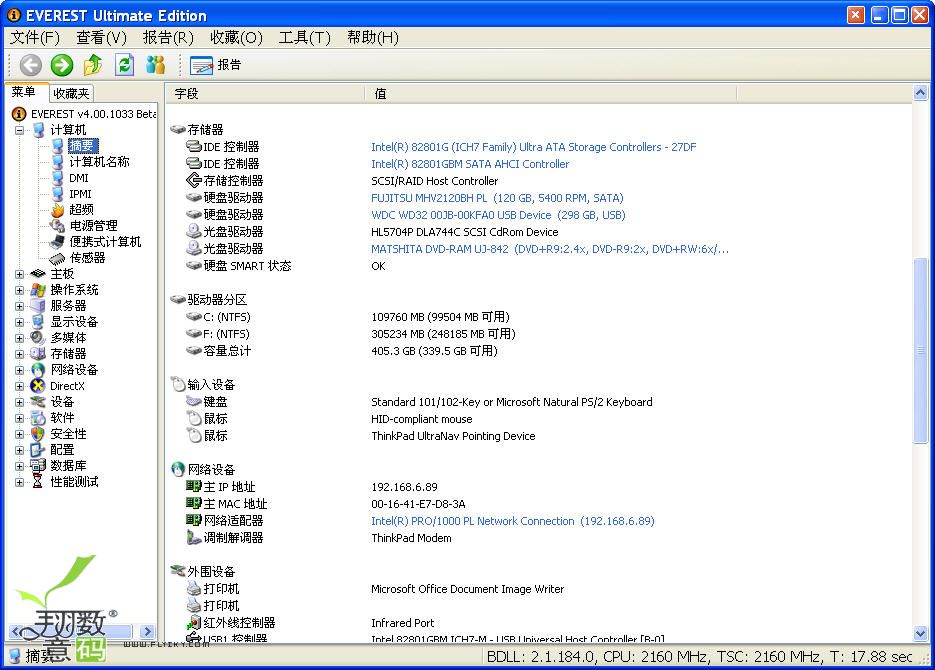Click the 数据库 database icon
Screen dimensions: 935x670
[x=38, y=466]
